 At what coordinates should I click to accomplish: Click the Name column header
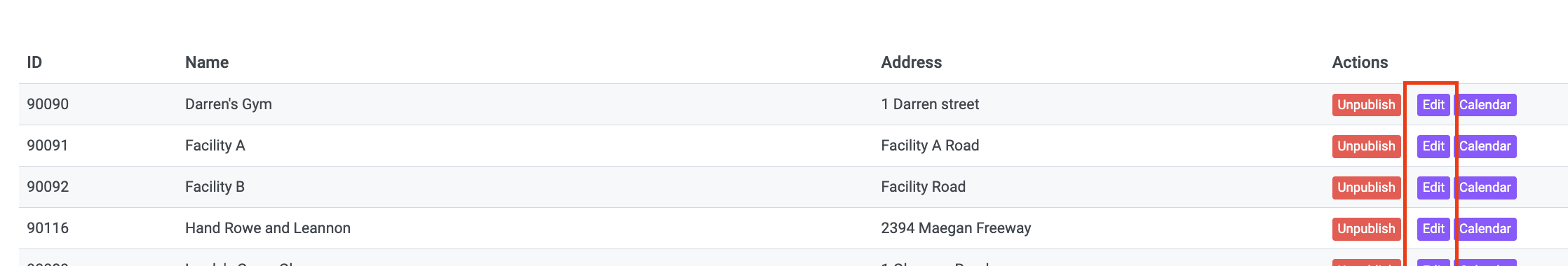click(x=207, y=62)
